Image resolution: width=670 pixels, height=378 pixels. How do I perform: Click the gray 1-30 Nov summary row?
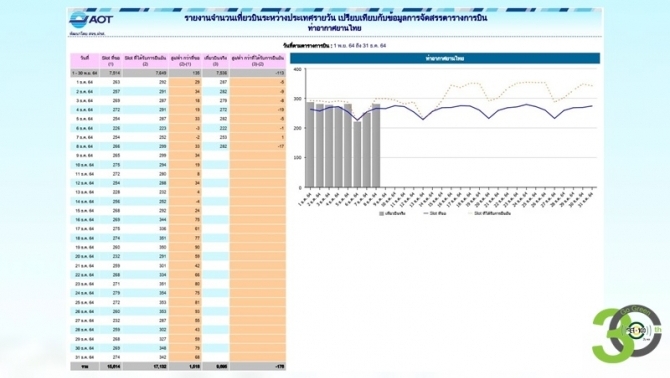click(x=178, y=73)
